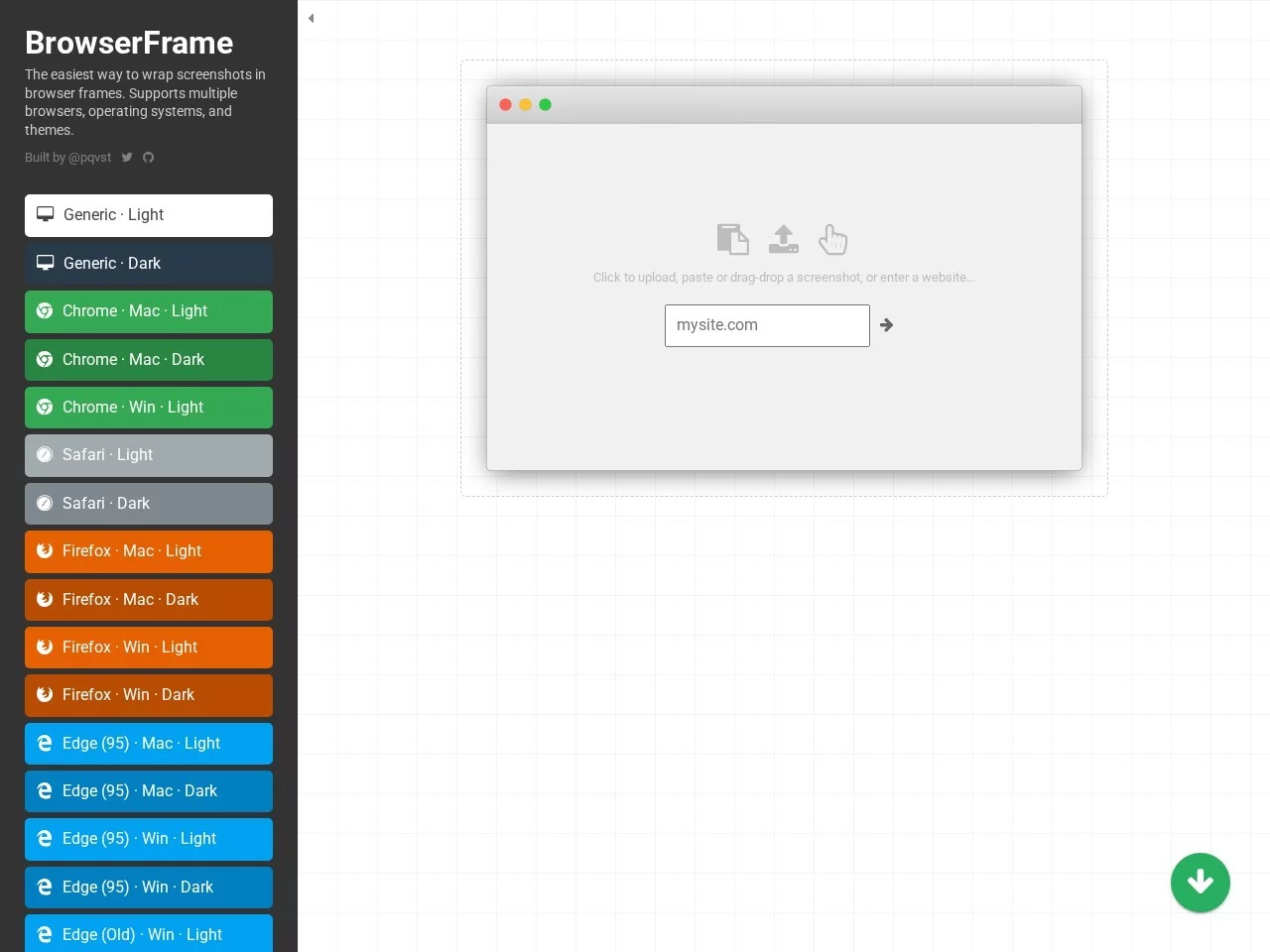This screenshot has height=952, width=1270.
Task: Submit the website with the arrow button
Action: pos(886,324)
